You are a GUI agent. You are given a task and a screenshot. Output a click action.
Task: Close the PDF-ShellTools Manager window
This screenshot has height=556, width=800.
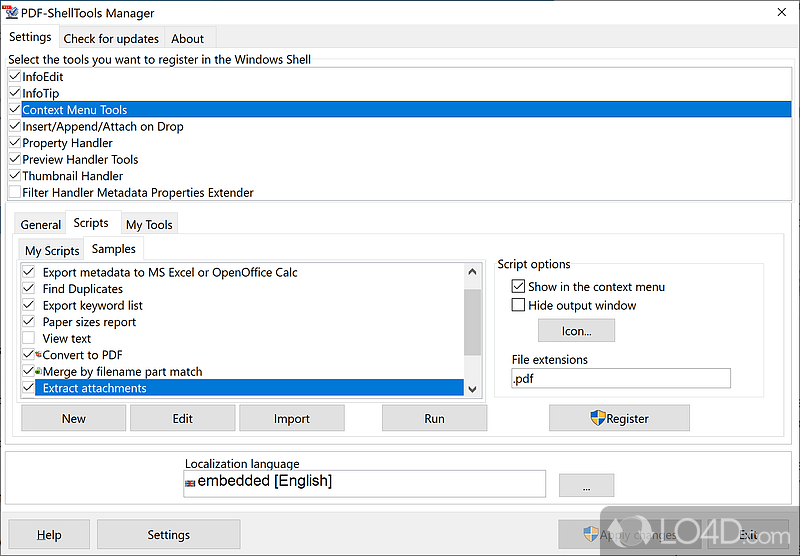point(782,12)
